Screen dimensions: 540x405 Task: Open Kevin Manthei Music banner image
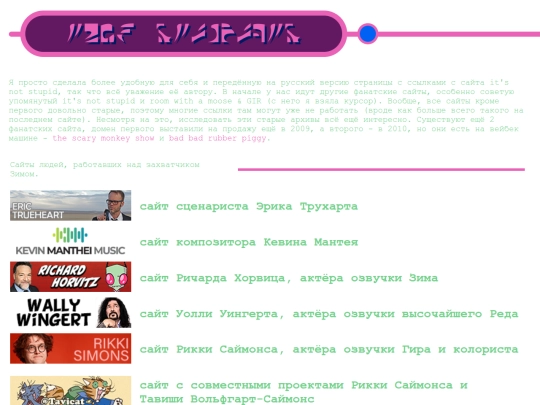pyautogui.click(x=71, y=241)
